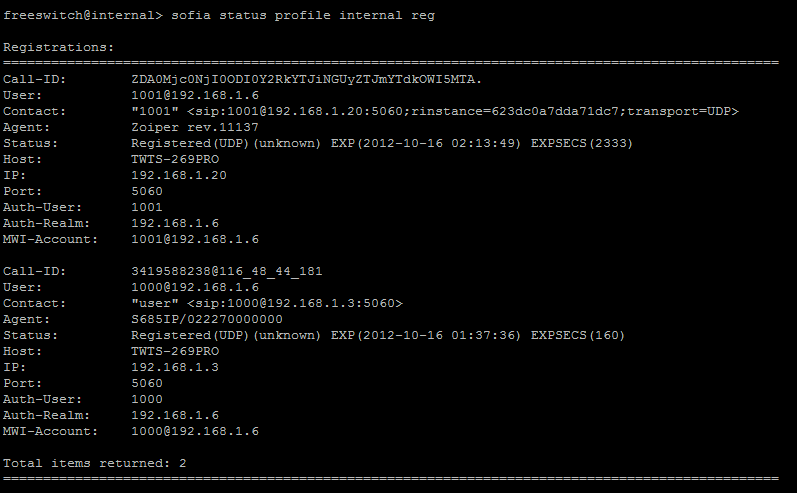The height and width of the screenshot is (493, 797).
Task: Click the IP value 192.168.1.3
Action: (175, 367)
